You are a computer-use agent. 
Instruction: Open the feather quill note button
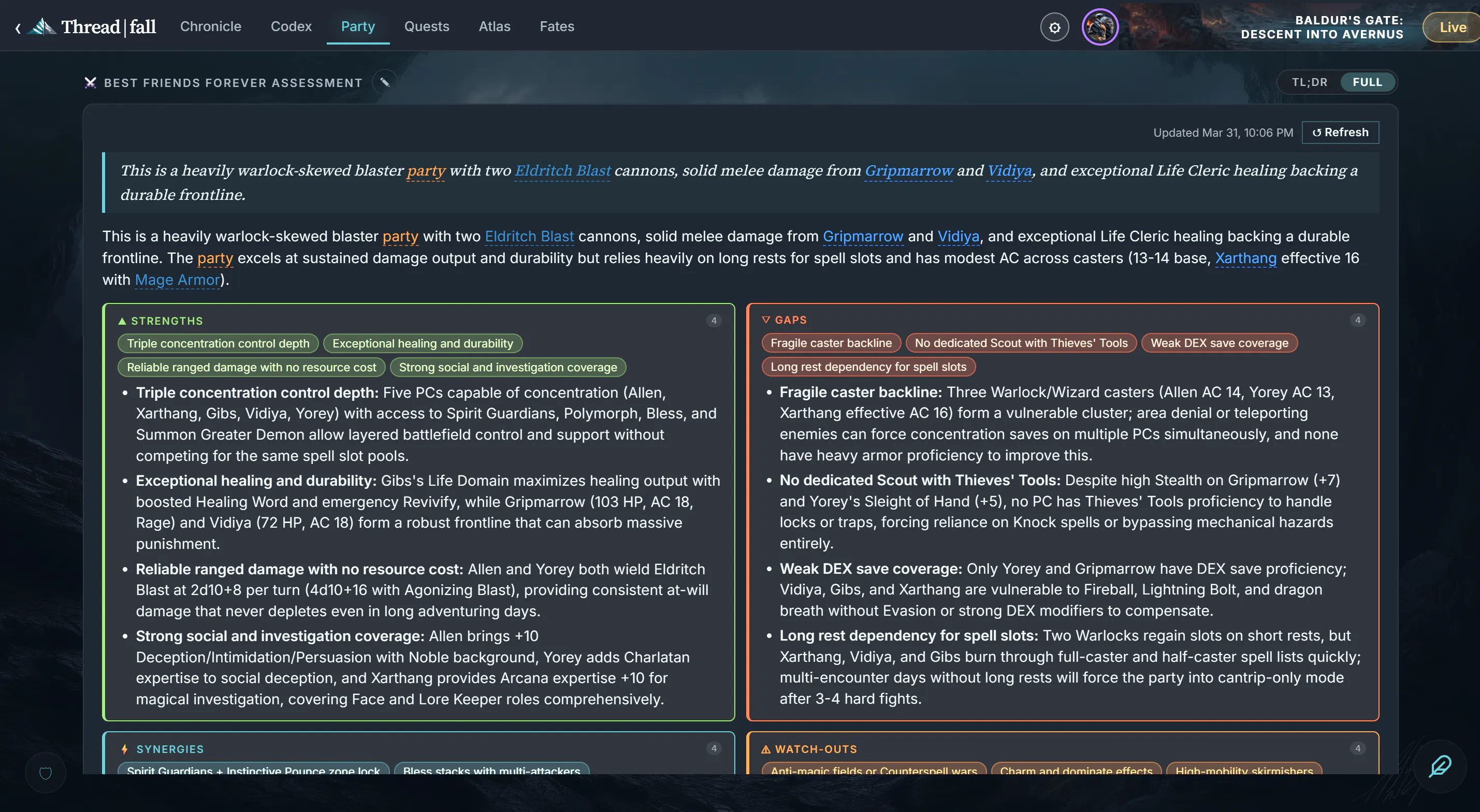click(x=1440, y=766)
